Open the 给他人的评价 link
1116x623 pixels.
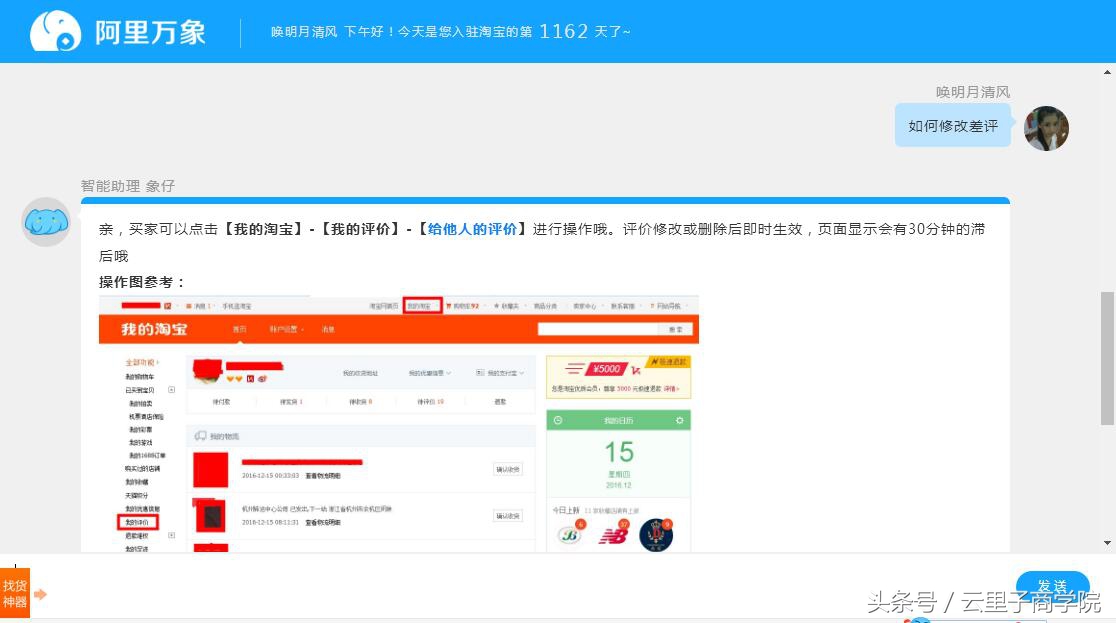pyautogui.click(x=473, y=229)
